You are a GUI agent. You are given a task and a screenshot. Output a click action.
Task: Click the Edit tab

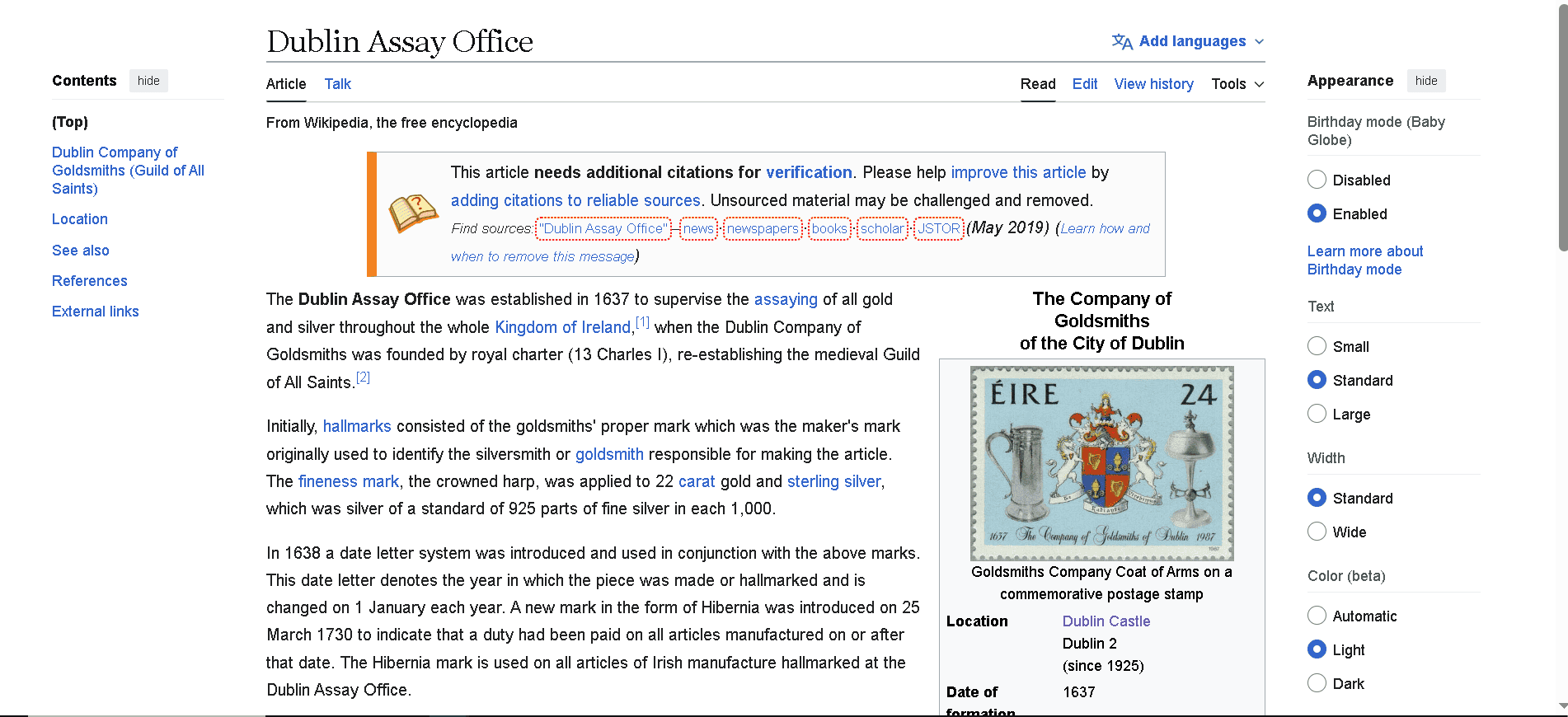[x=1084, y=84]
